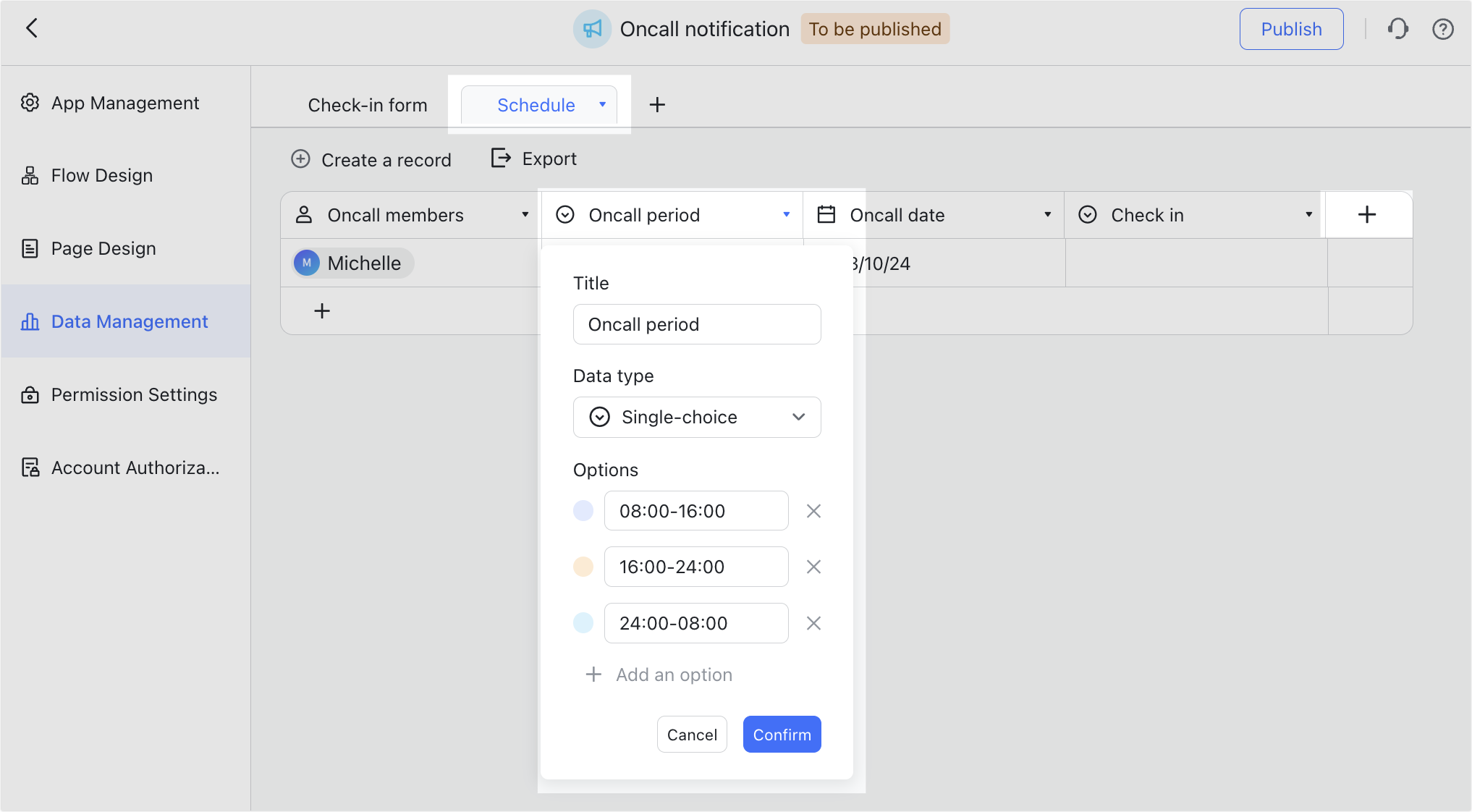Add a new table tab with plus
Screen dimensions: 1472x812
click(x=657, y=105)
